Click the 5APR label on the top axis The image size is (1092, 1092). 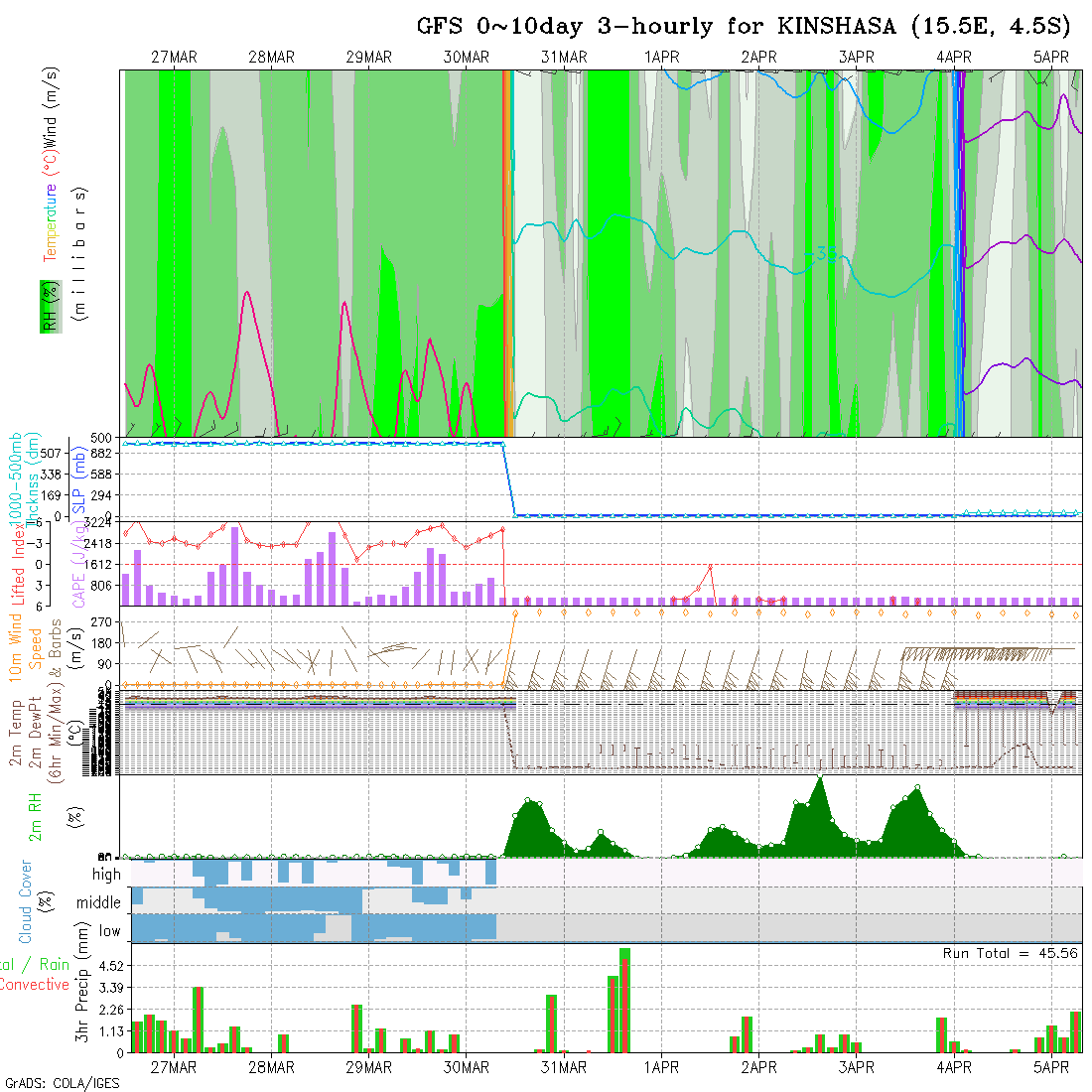(1051, 58)
